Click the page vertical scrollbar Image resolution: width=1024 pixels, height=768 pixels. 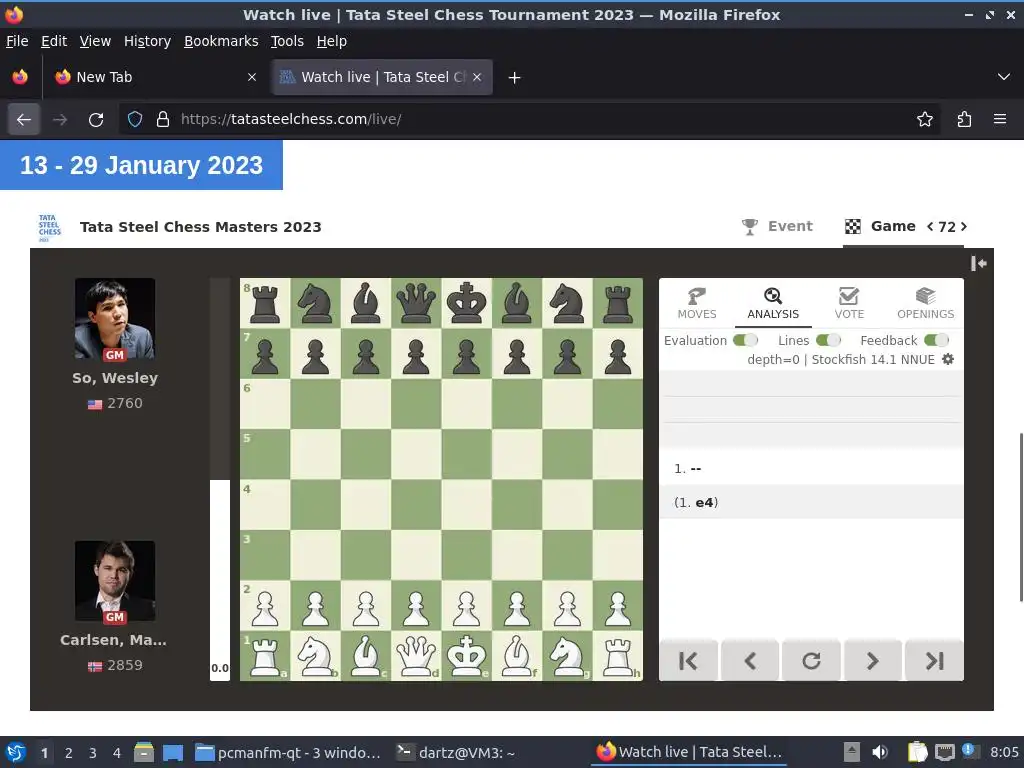1021,516
